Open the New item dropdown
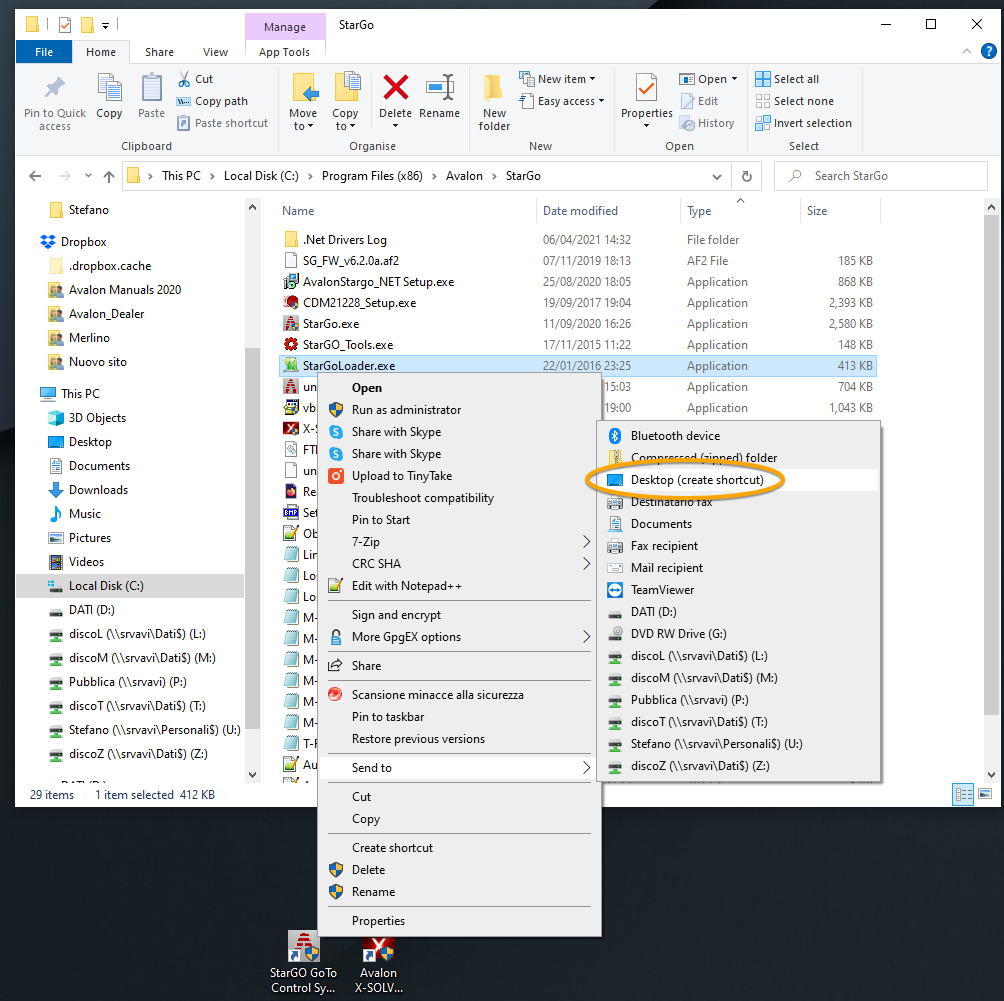 click(x=557, y=79)
